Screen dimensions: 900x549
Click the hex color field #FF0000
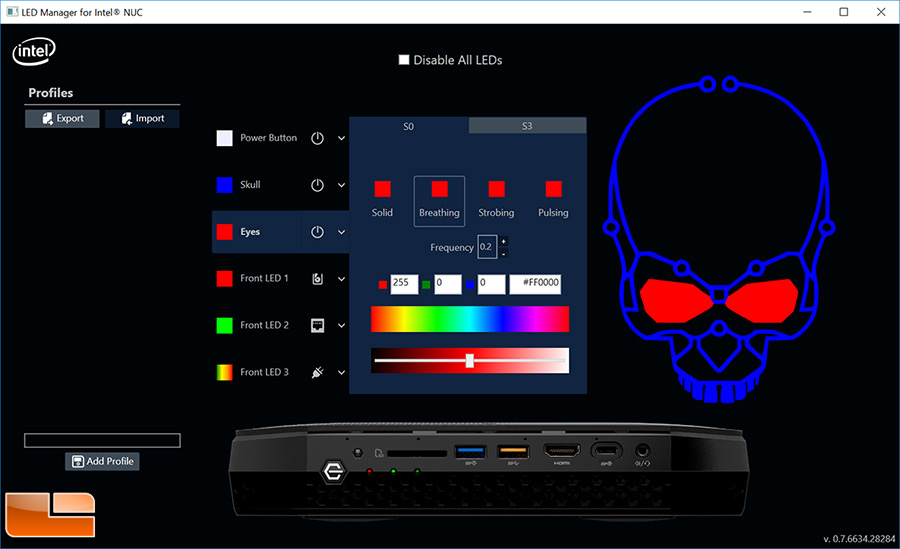535,283
